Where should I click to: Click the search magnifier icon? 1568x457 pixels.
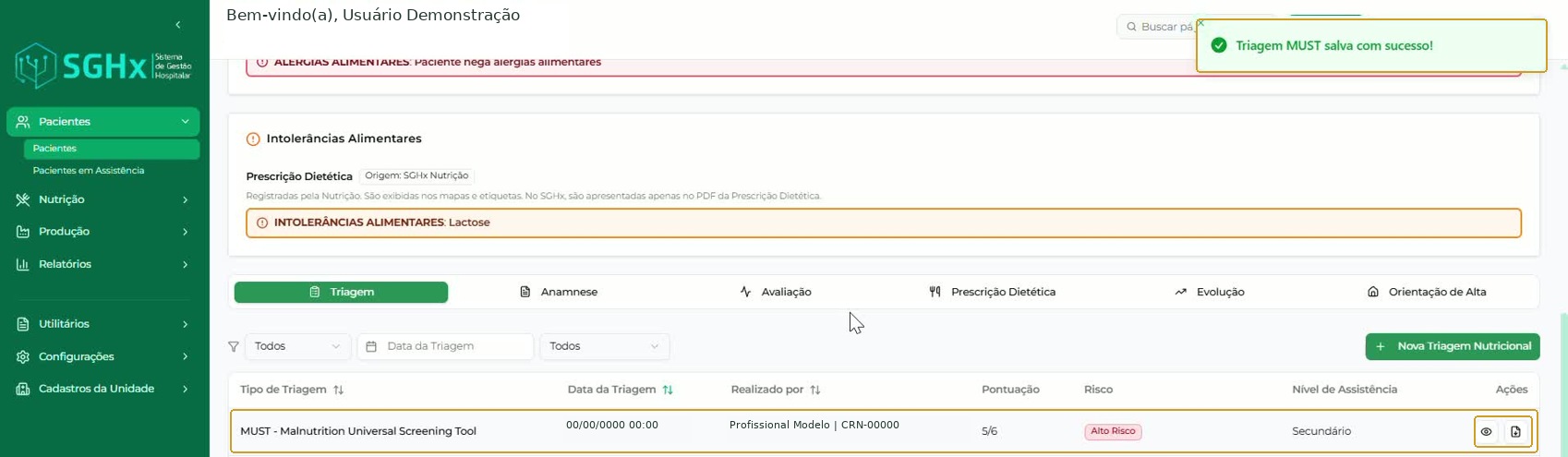point(1131,27)
